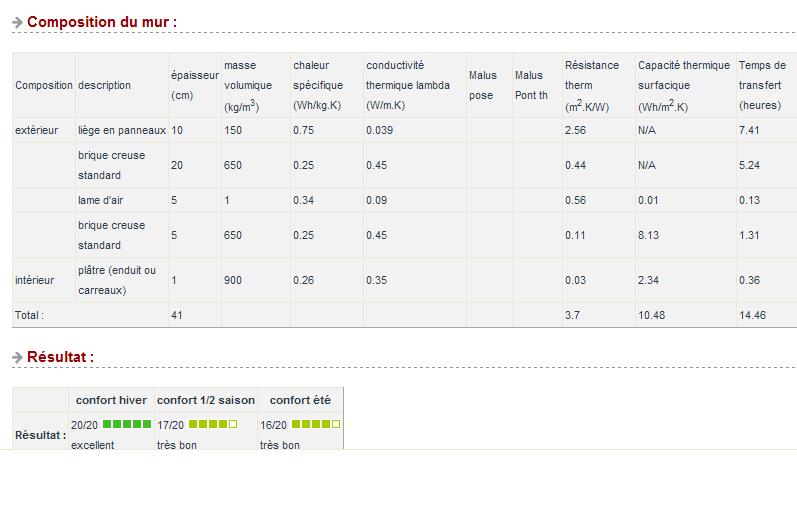Viewport: 797px width, 512px height.
Task: Click resistance value 0.56 for lame d'air
Action: 575,200
